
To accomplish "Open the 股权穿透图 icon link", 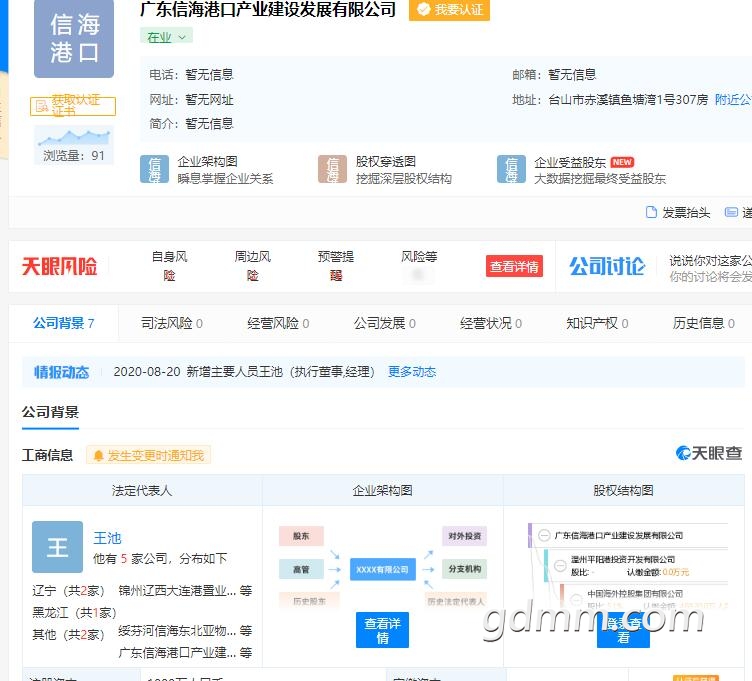I will click(332, 169).
